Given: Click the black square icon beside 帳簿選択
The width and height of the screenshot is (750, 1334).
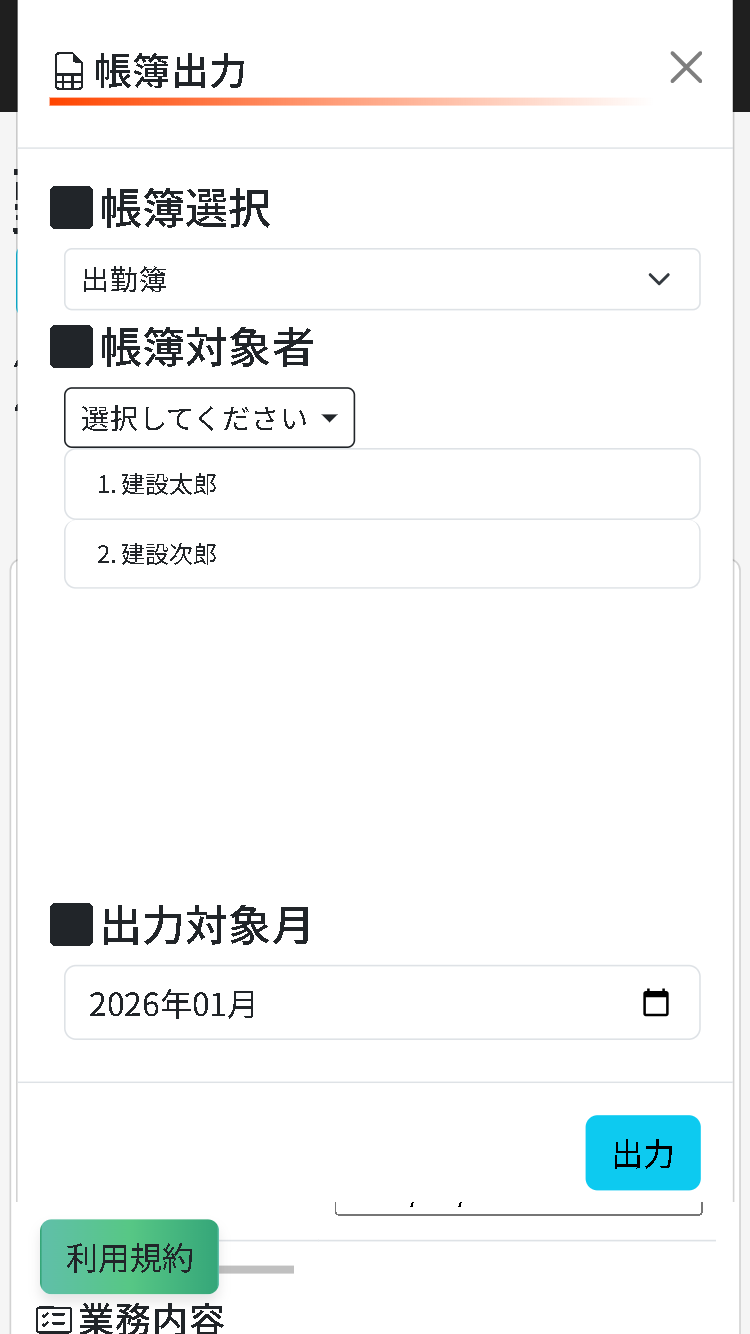Looking at the screenshot, I should tap(70, 208).
